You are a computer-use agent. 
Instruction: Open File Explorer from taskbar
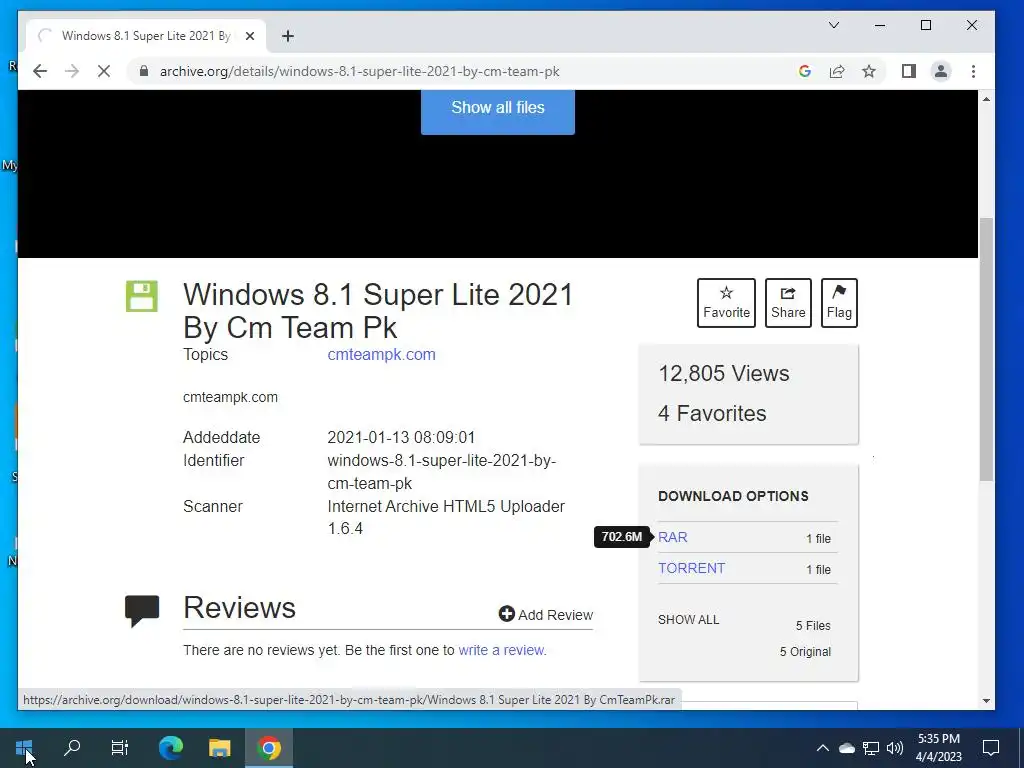(219, 748)
